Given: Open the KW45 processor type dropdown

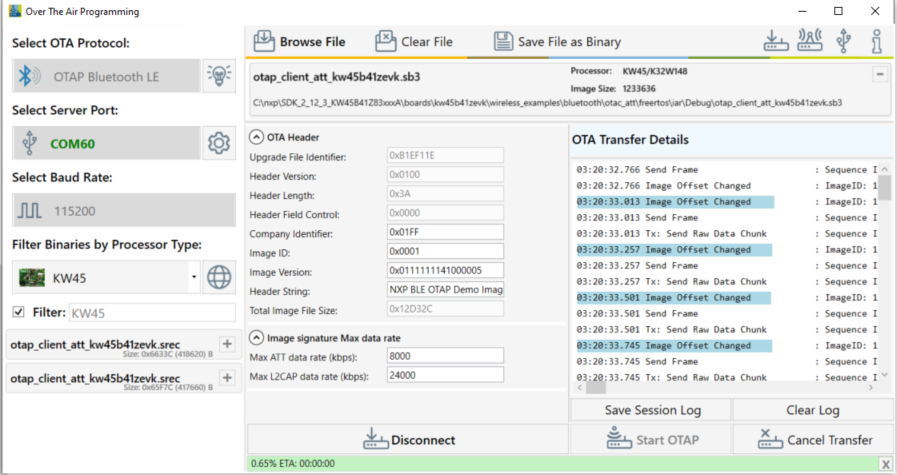Looking at the screenshot, I should (x=193, y=277).
